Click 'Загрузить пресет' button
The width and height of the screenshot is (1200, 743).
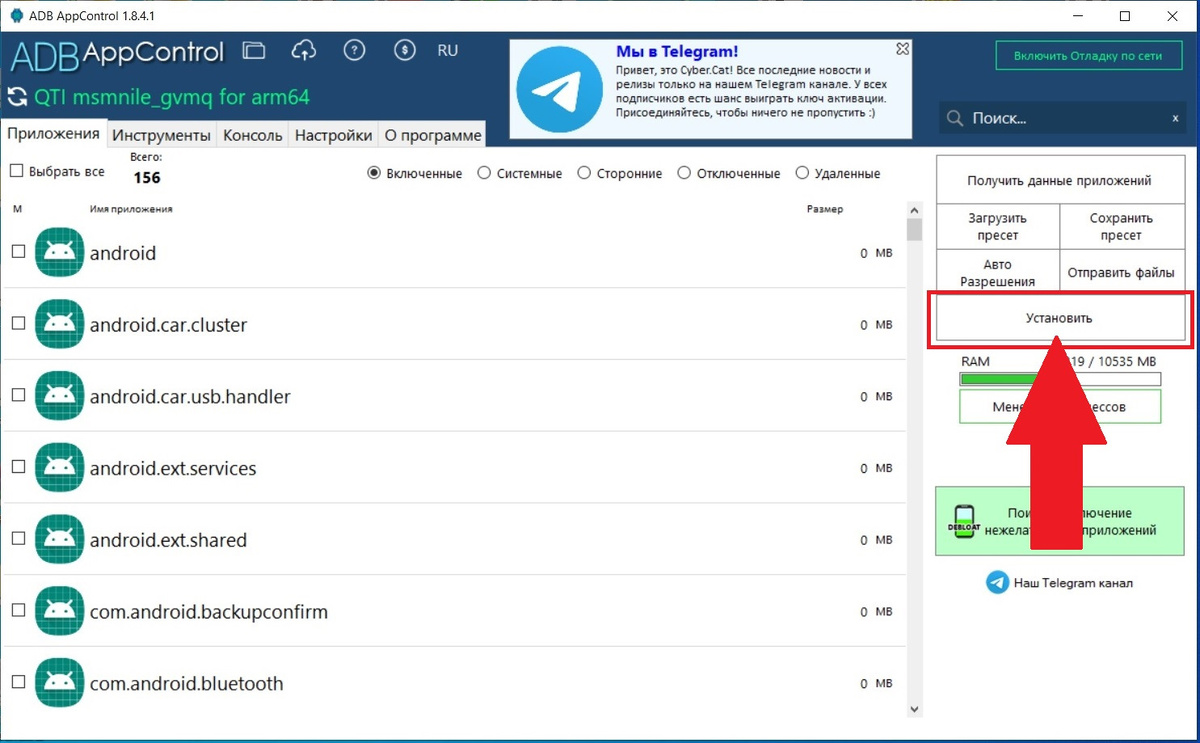tap(998, 227)
